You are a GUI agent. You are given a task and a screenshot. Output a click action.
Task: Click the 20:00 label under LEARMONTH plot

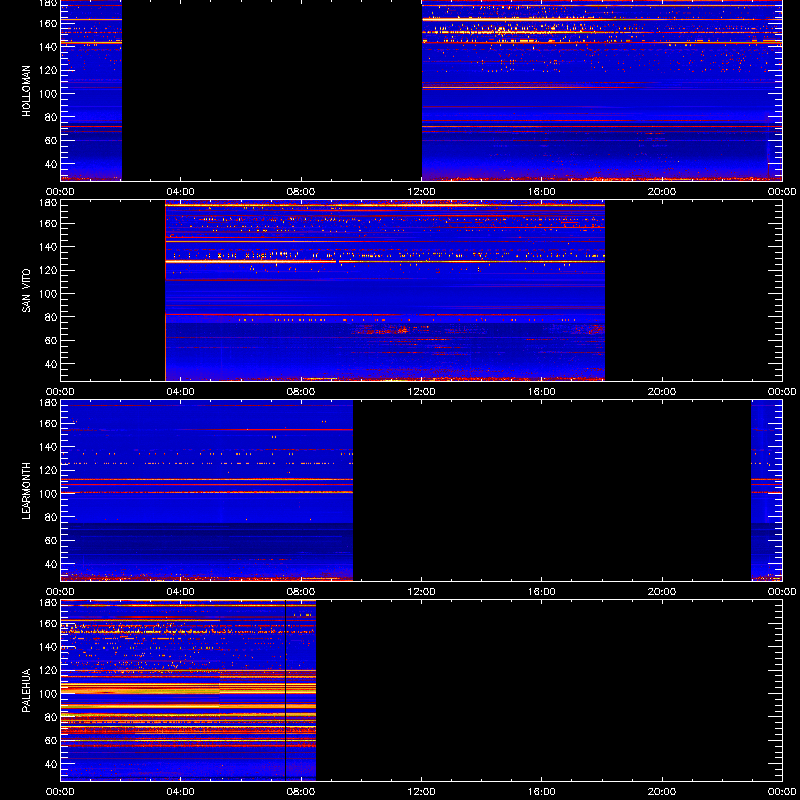point(662,592)
